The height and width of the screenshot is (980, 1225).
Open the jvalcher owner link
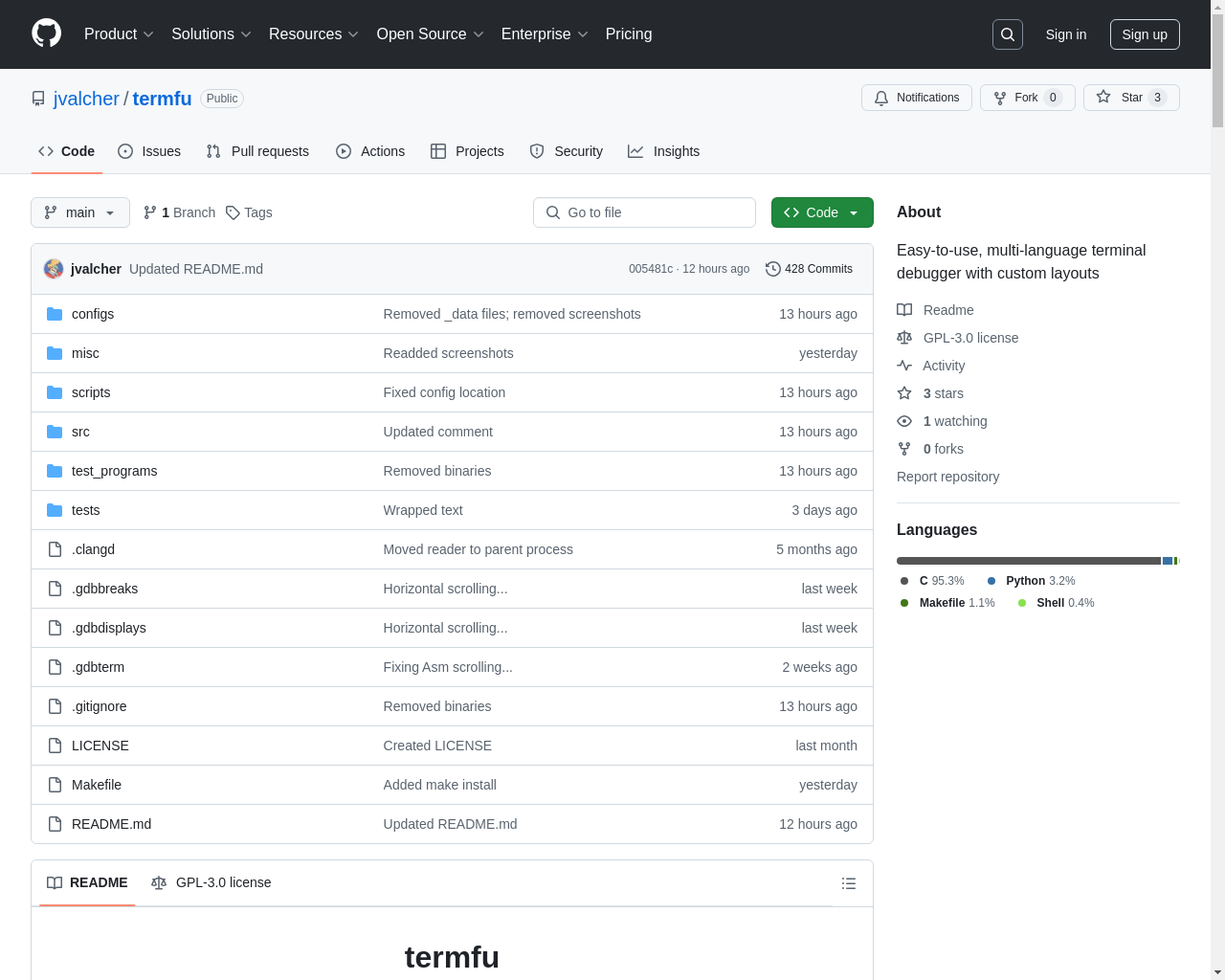click(86, 99)
